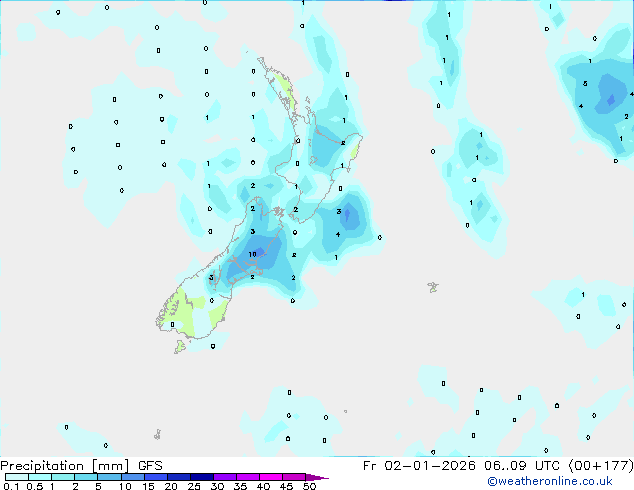This screenshot has width=634, height=490.
Task: Click the "0.5" legend scale label
Action: coord(35,486)
